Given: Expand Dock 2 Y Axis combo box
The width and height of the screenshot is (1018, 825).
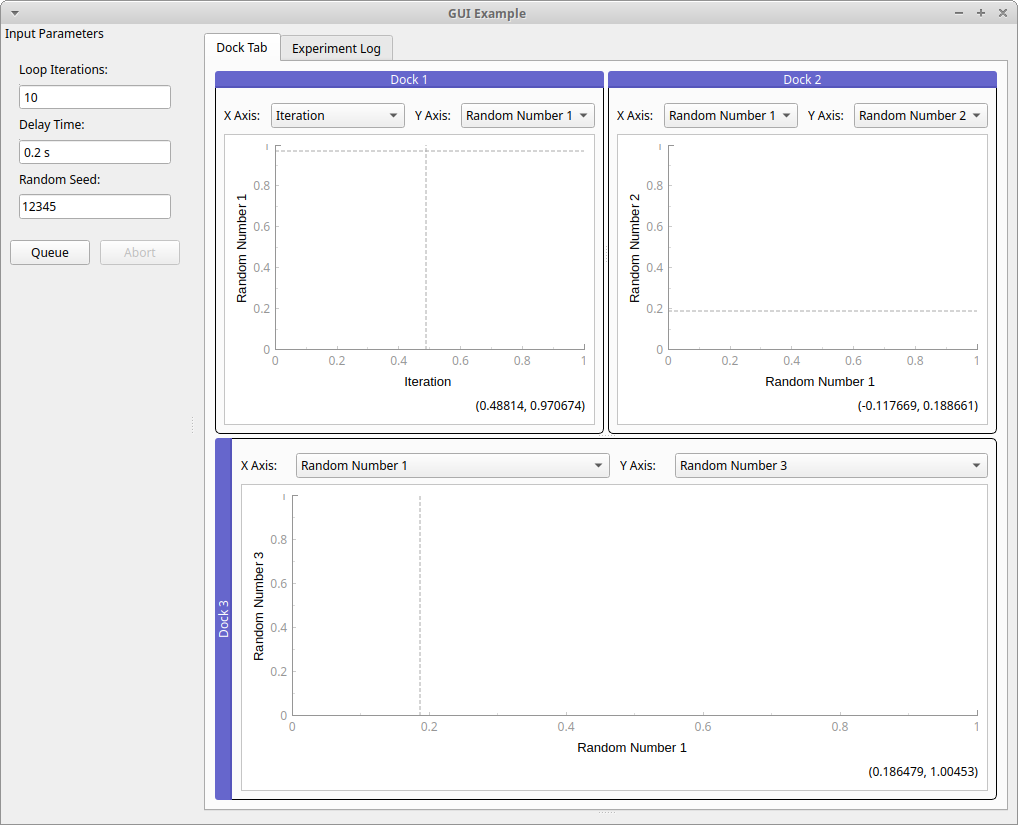Looking at the screenshot, I should (920, 116).
